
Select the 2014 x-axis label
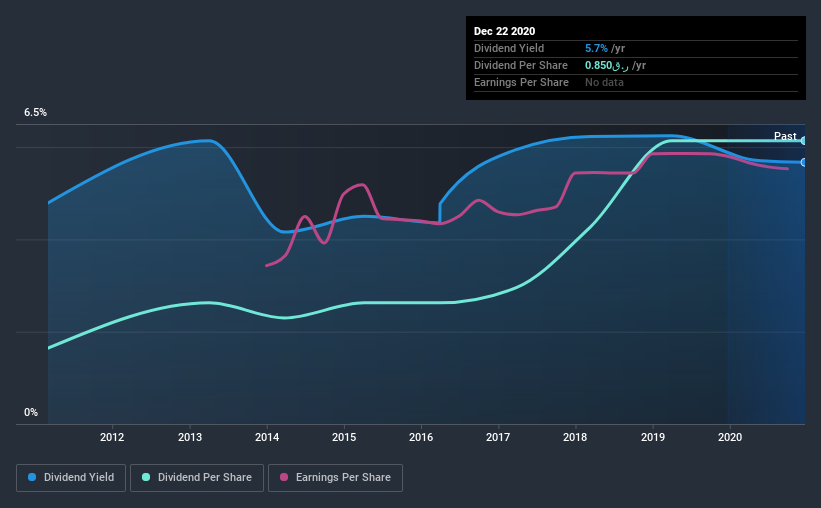[x=267, y=437]
